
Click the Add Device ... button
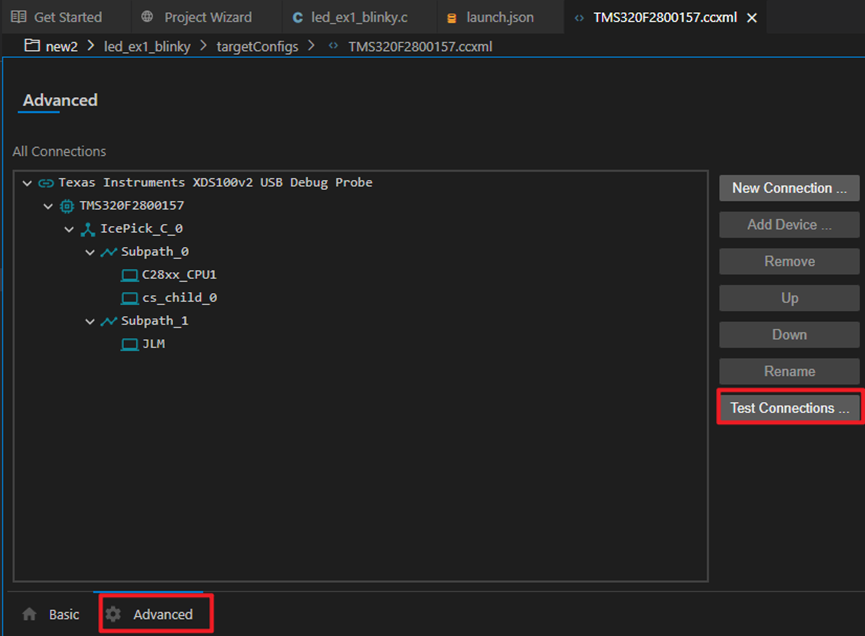pos(789,225)
